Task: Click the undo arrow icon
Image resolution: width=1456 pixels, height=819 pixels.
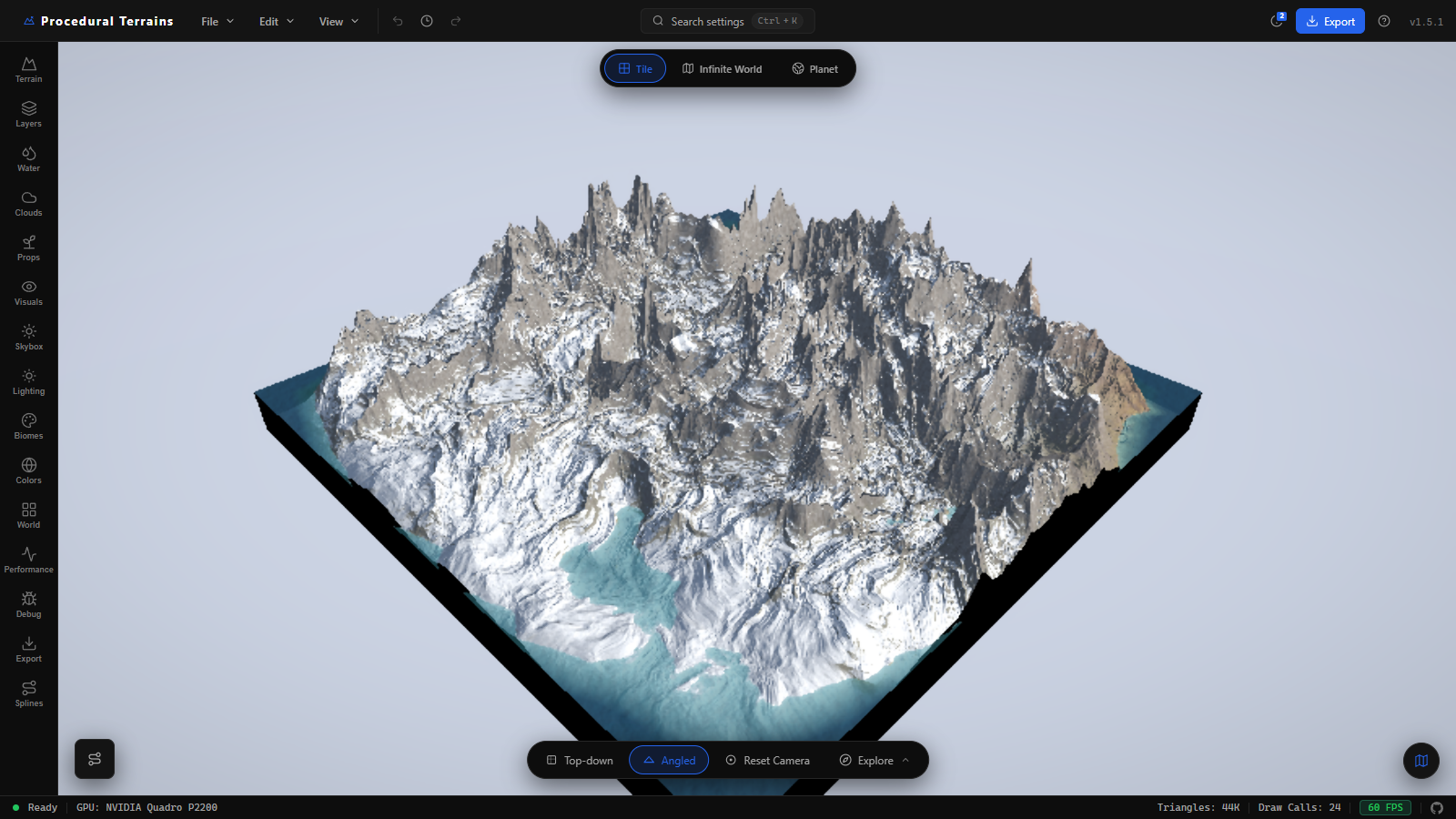Action: [x=398, y=21]
